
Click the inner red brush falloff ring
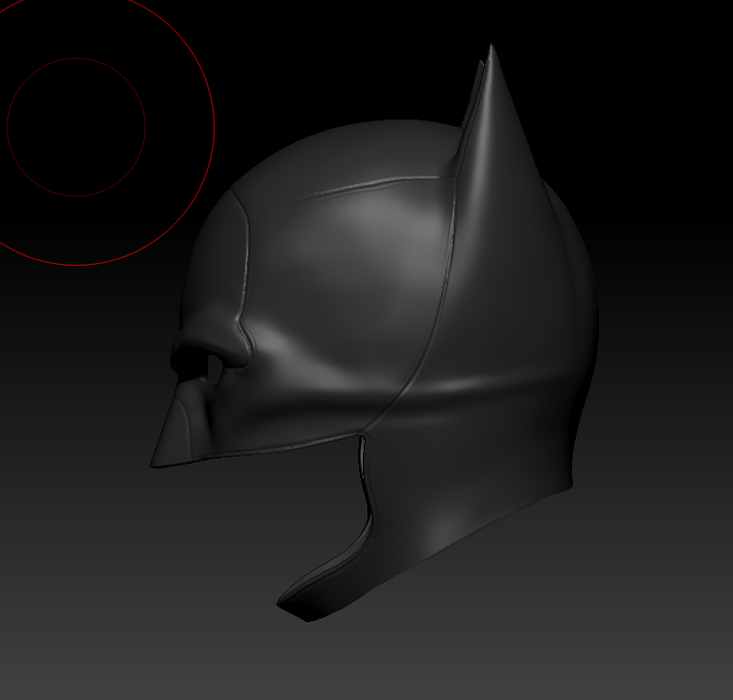click(x=145, y=127)
